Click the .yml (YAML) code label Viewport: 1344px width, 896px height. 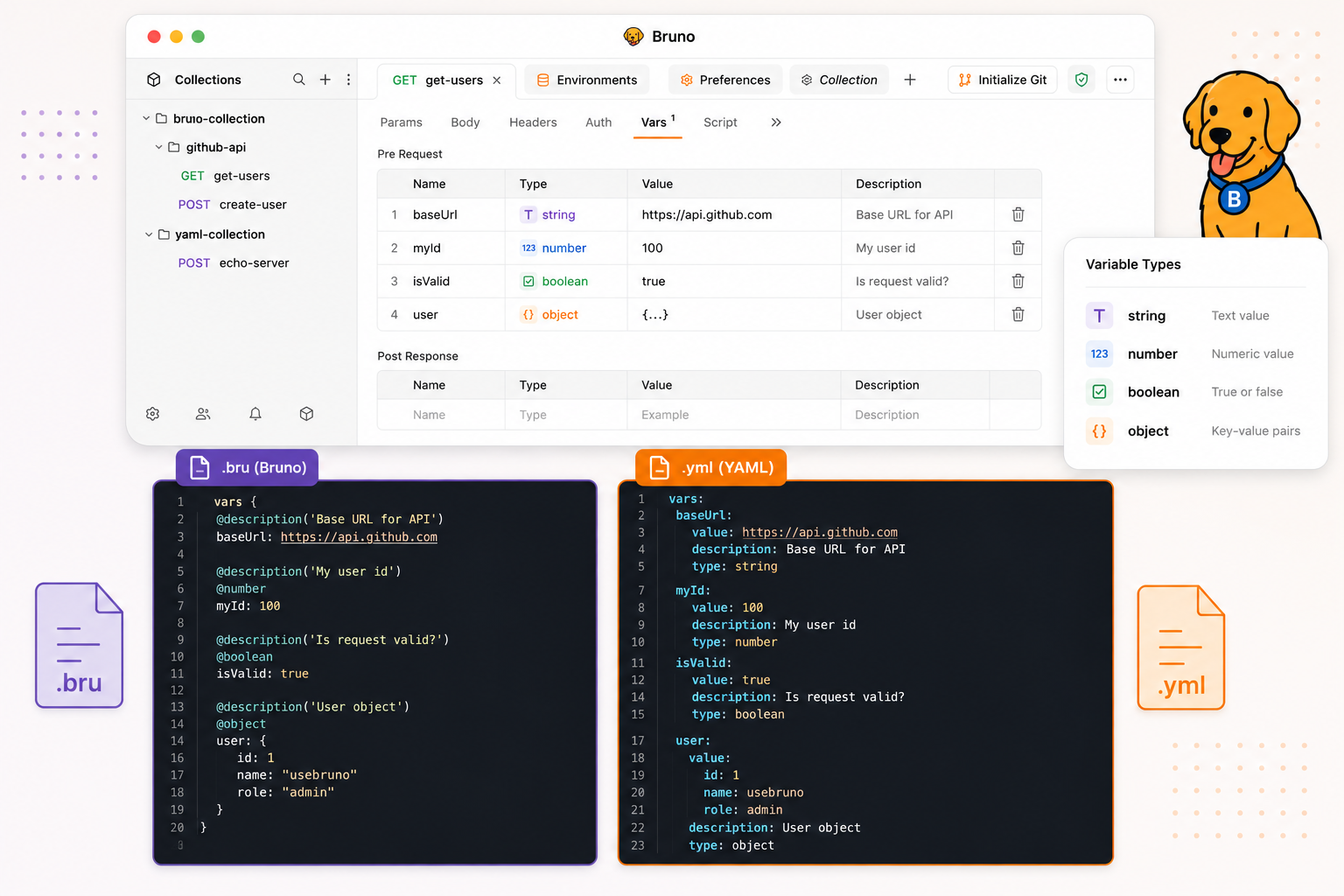tap(710, 467)
